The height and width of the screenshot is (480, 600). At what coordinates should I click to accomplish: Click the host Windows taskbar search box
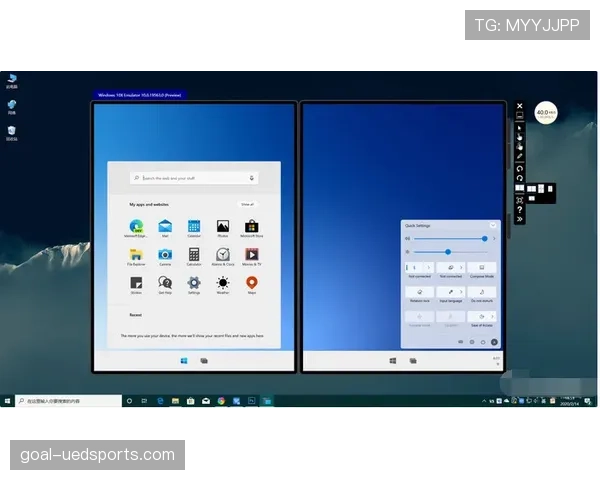pyautogui.click(x=68, y=401)
